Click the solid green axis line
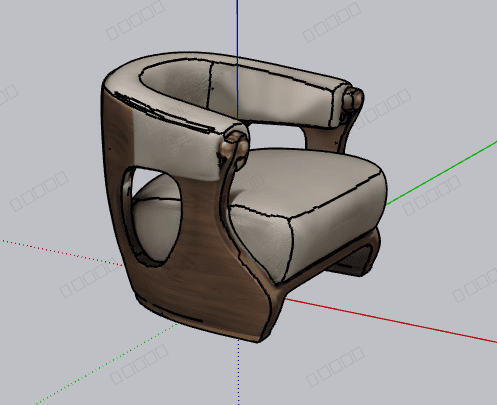 click(442, 172)
